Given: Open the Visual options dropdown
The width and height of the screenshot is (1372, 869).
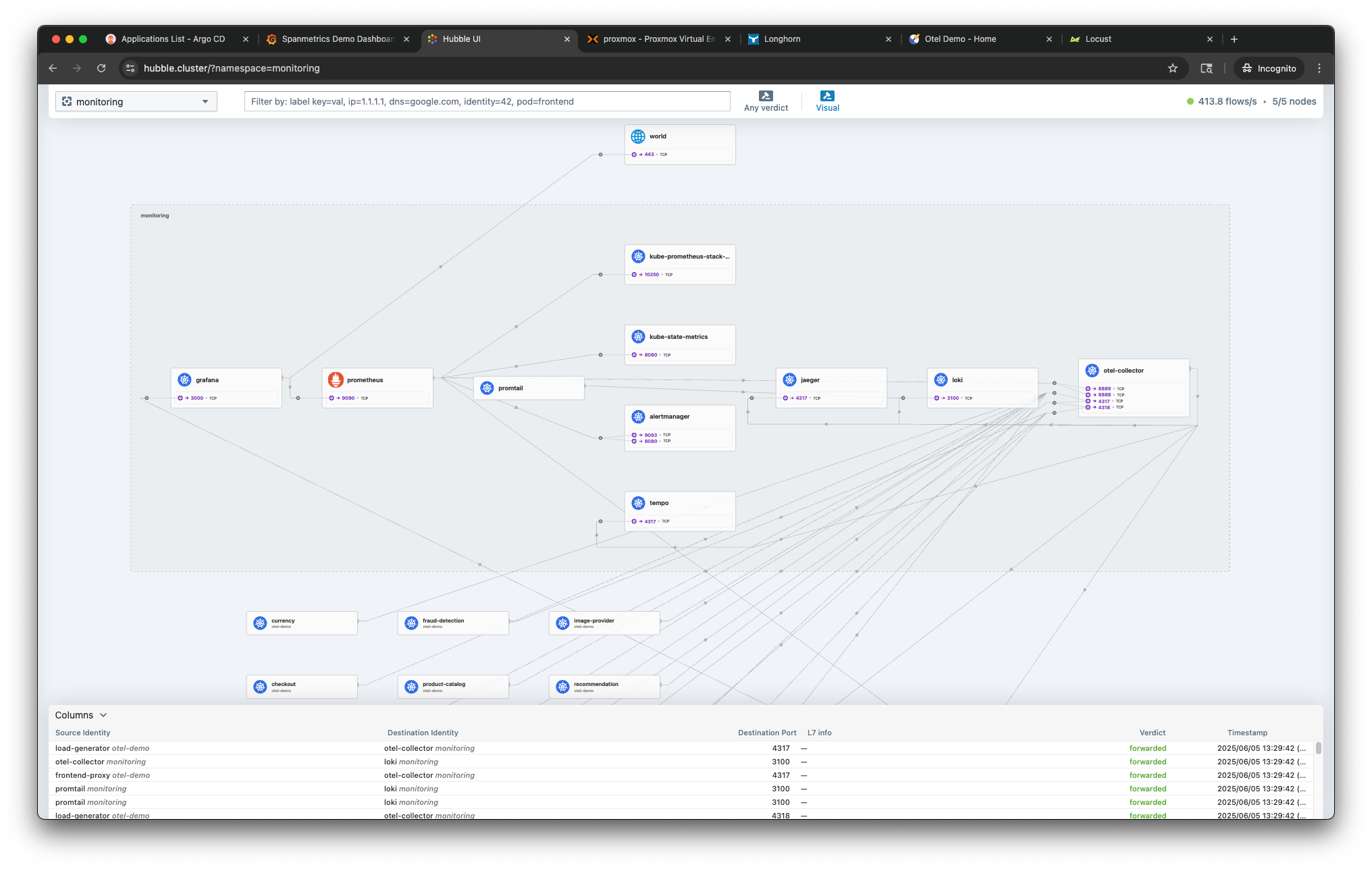Looking at the screenshot, I should (x=827, y=101).
